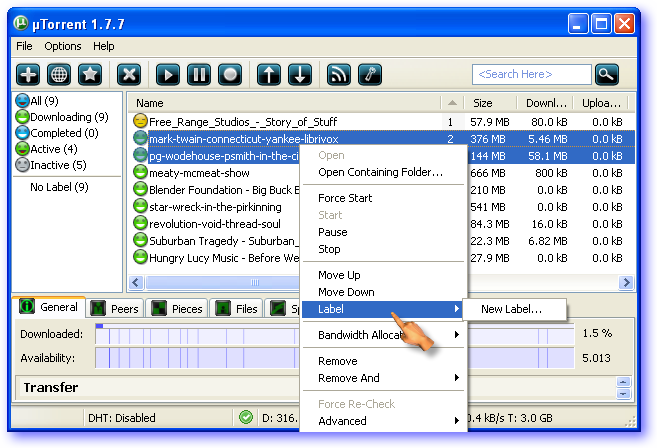Sort by the Name column header
The width and height of the screenshot is (657, 448).
tap(284, 103)
